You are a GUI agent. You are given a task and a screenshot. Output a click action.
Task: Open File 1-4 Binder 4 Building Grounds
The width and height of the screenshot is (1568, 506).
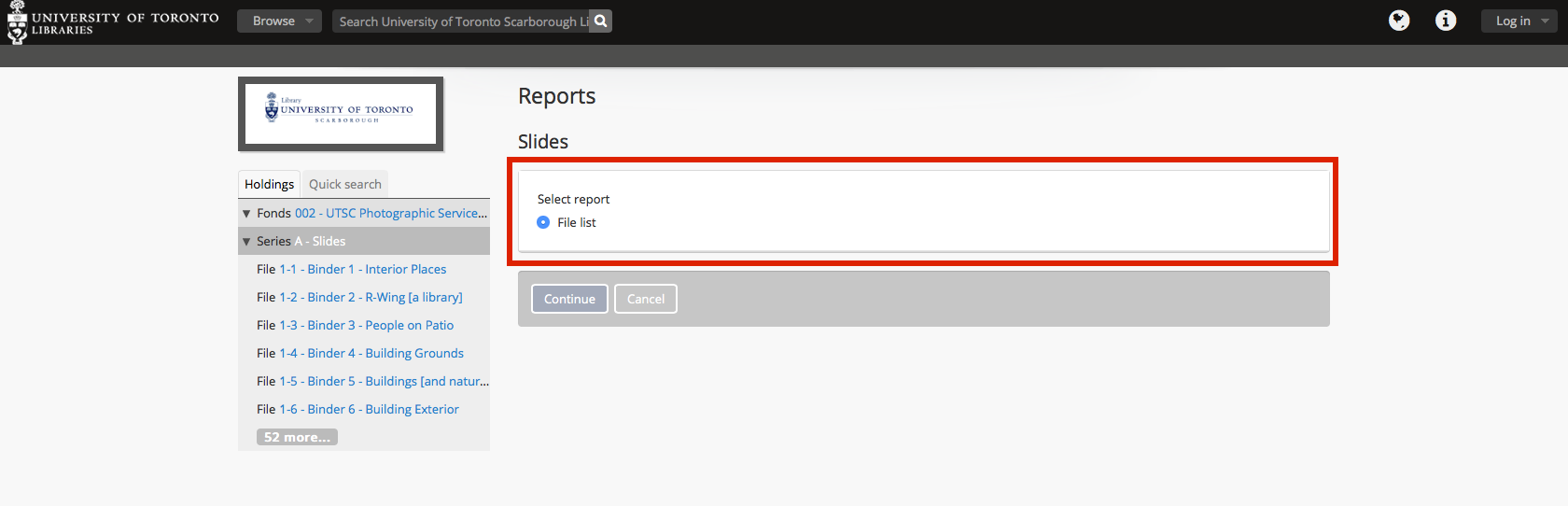[371, 353]
